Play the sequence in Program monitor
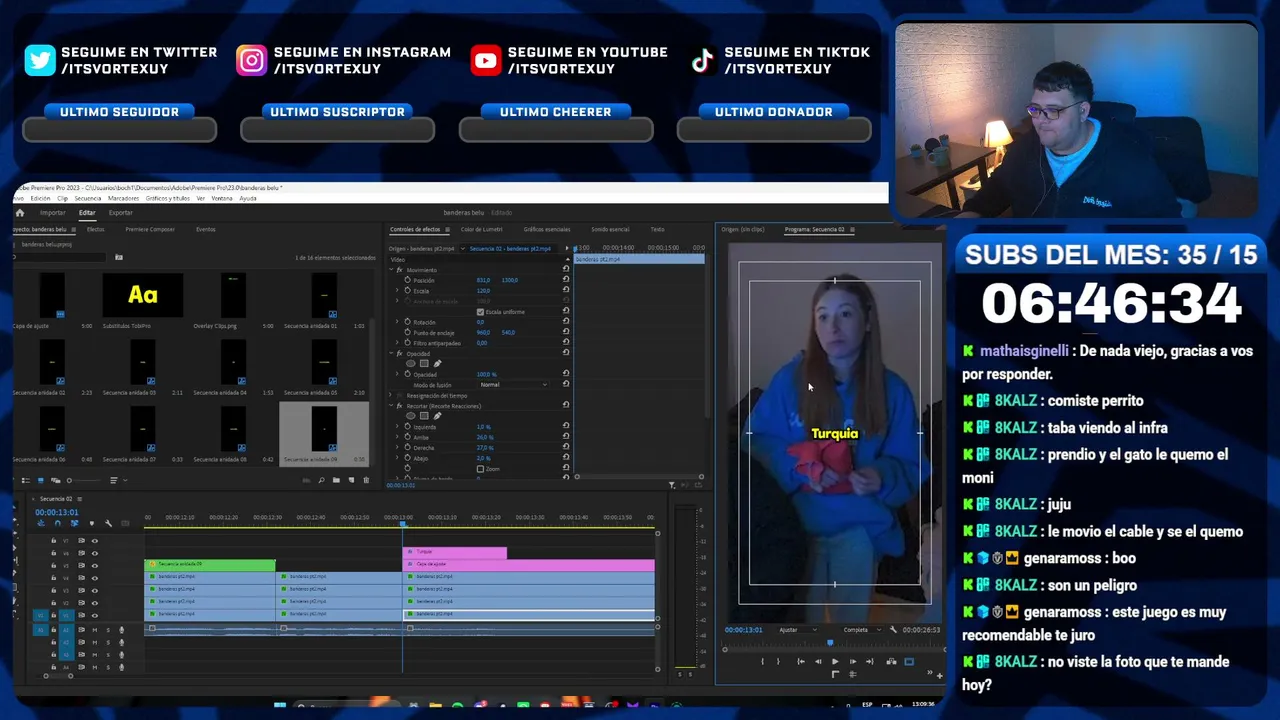This screenshot has height=720, width=1280. [x=835, y=661]
